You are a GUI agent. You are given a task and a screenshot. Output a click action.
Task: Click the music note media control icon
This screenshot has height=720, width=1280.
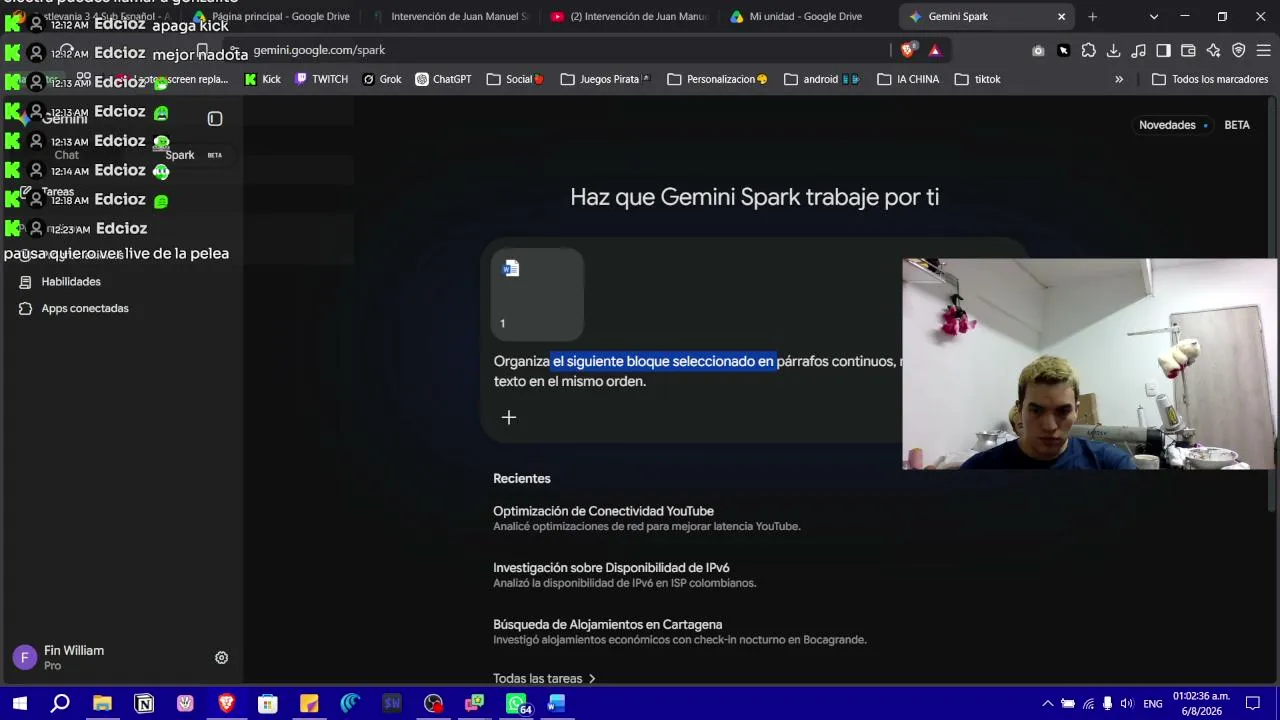coord(1138,51)
